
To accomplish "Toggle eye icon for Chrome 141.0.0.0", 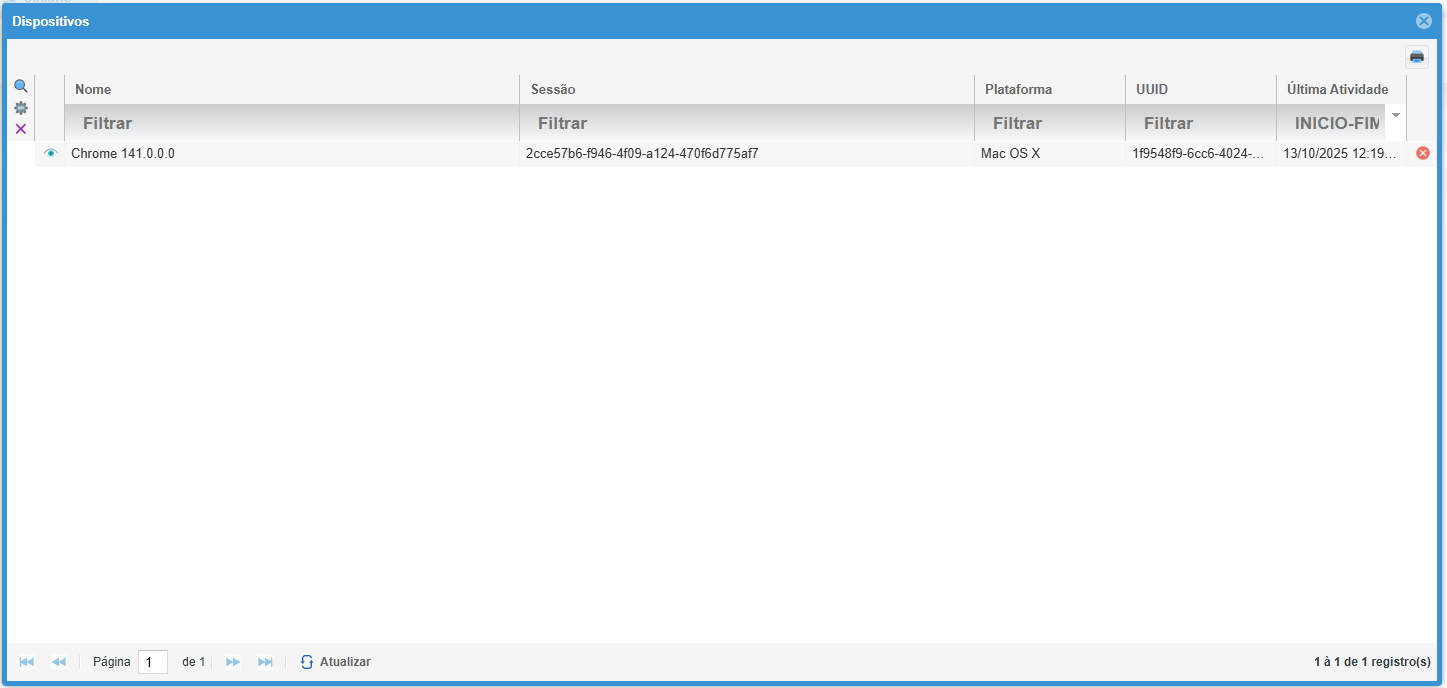I will pos(51,153).
